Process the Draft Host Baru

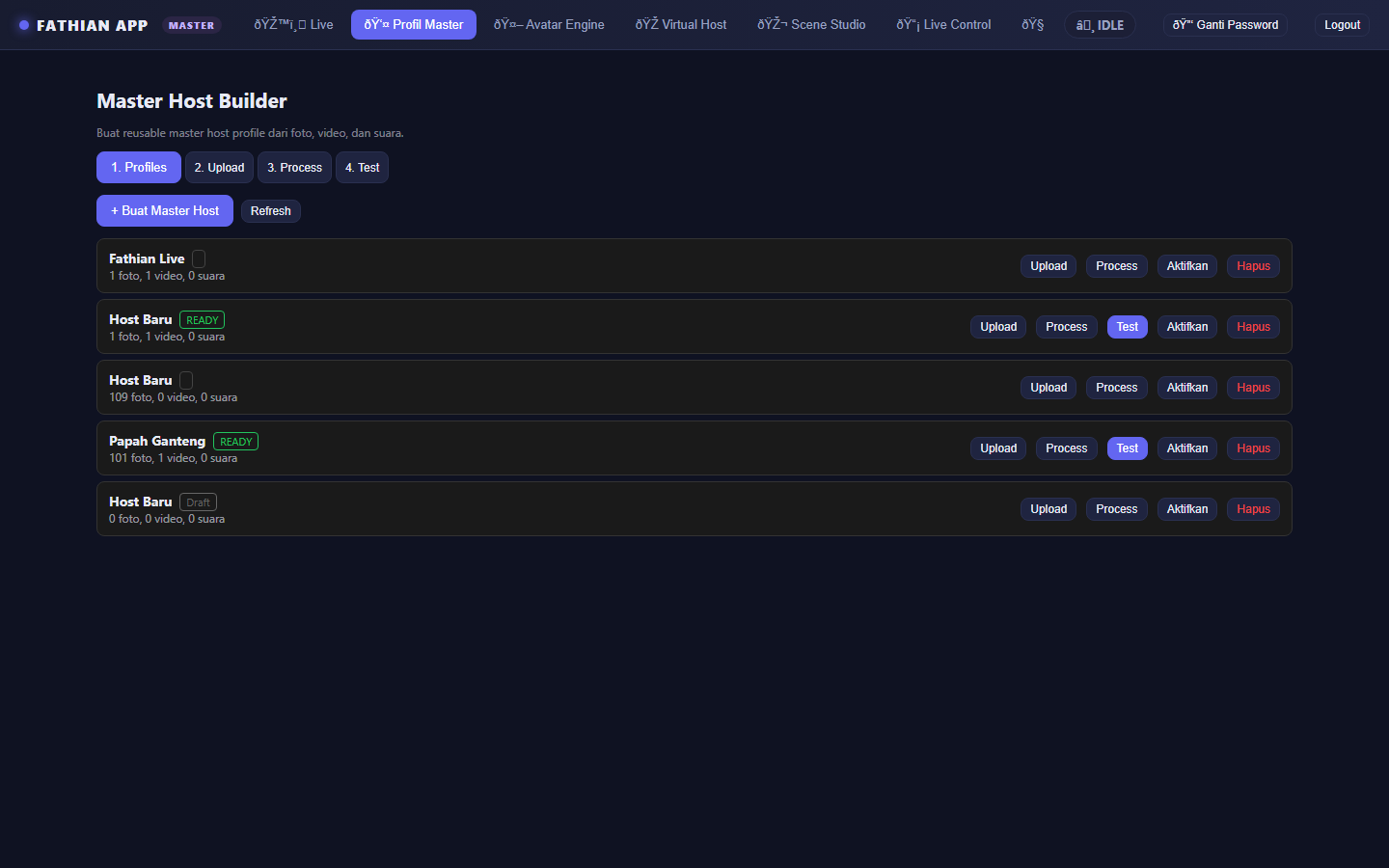click(x=1117, y=509)
